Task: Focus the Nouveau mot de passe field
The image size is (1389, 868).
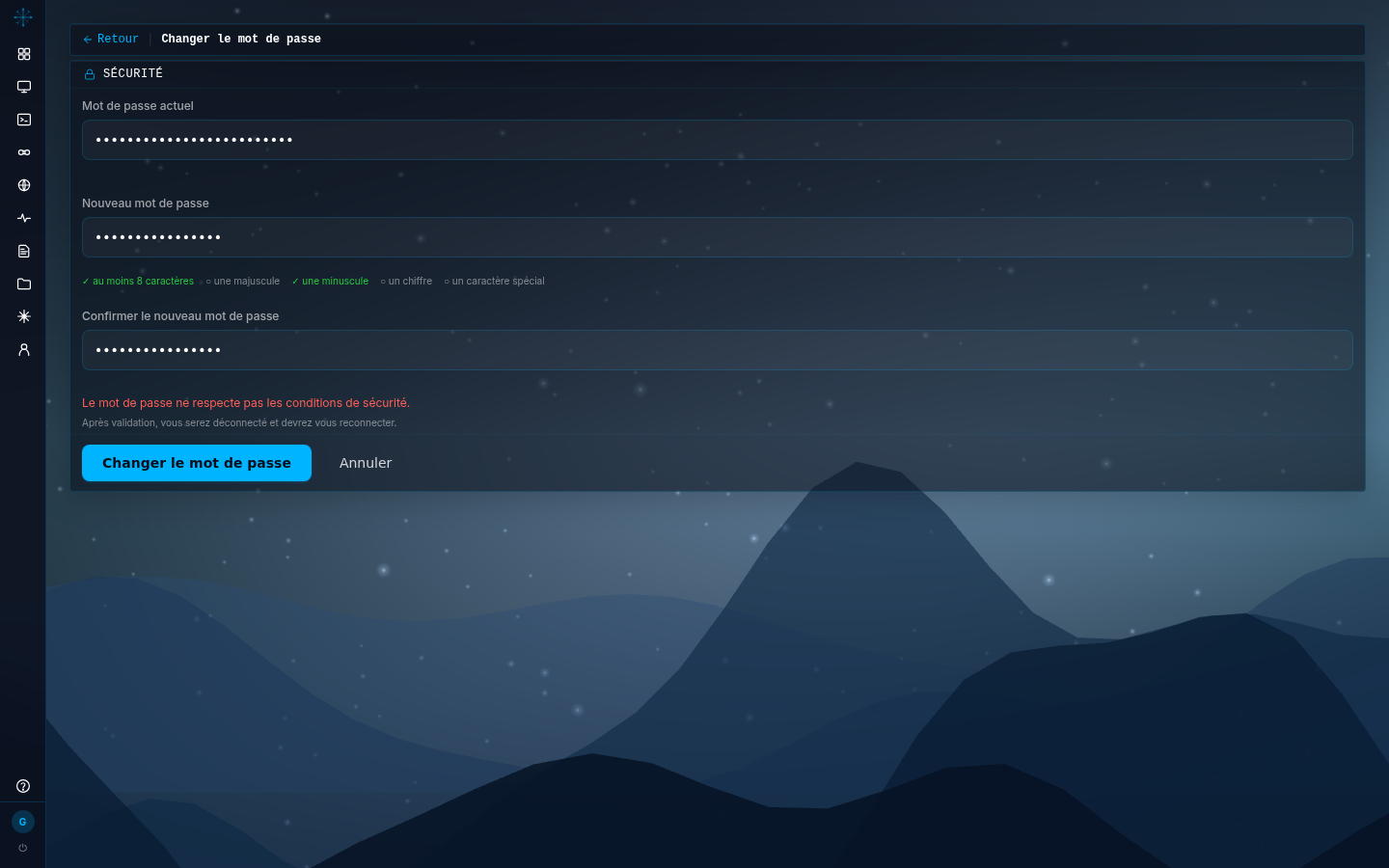Action: click(x=718, y=237)
